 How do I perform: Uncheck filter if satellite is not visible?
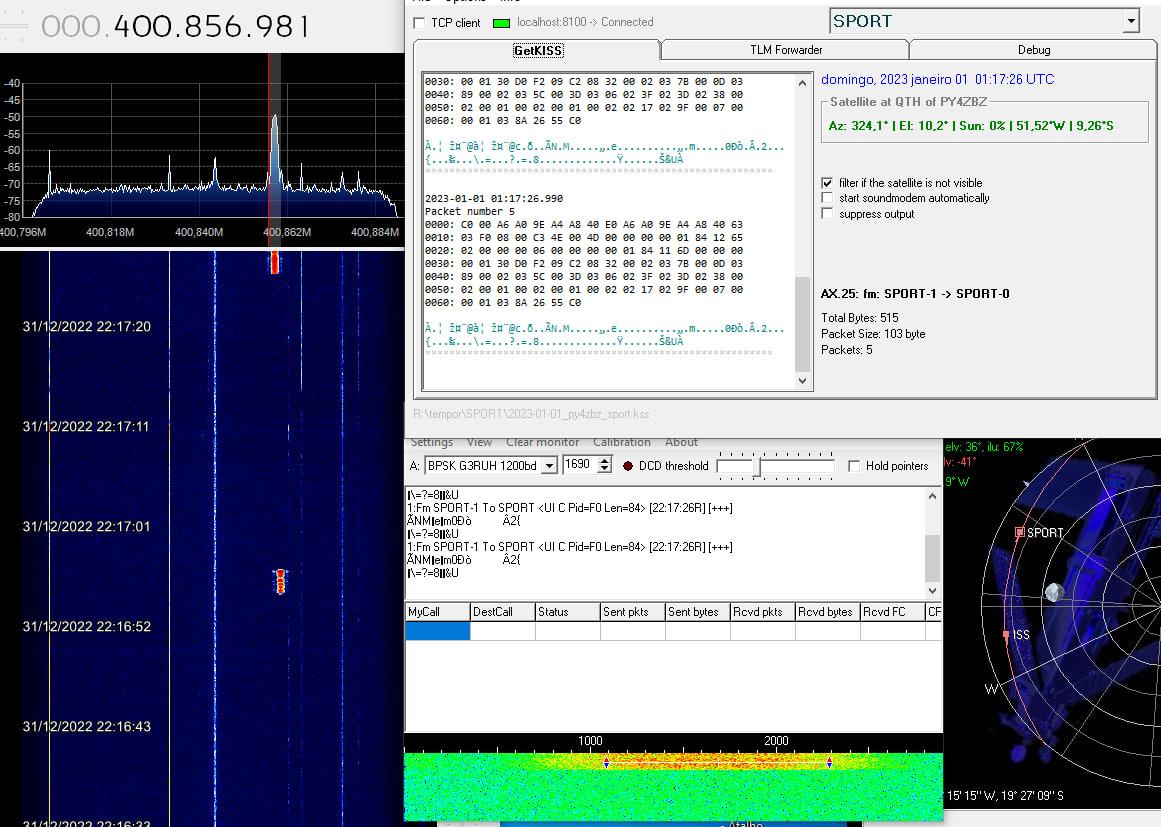tap(827, 183)
